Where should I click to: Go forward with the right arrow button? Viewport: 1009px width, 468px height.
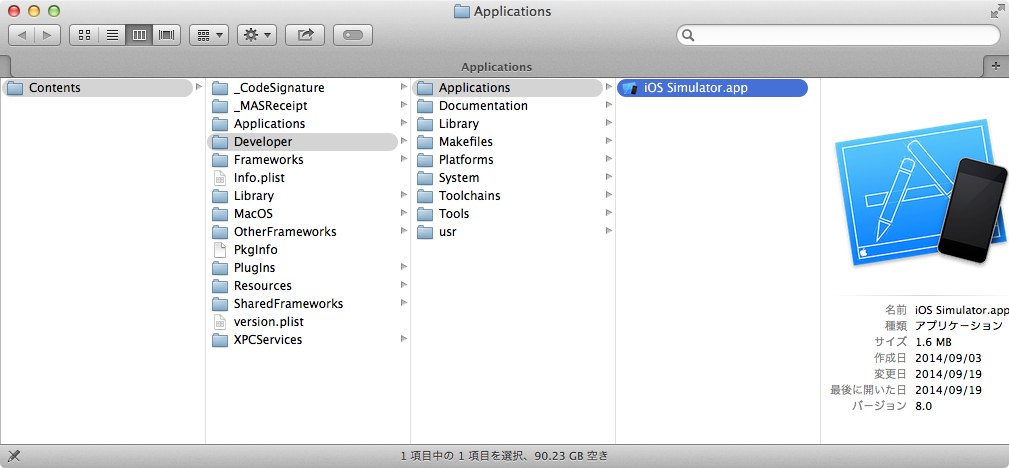[x=48, y=35]
